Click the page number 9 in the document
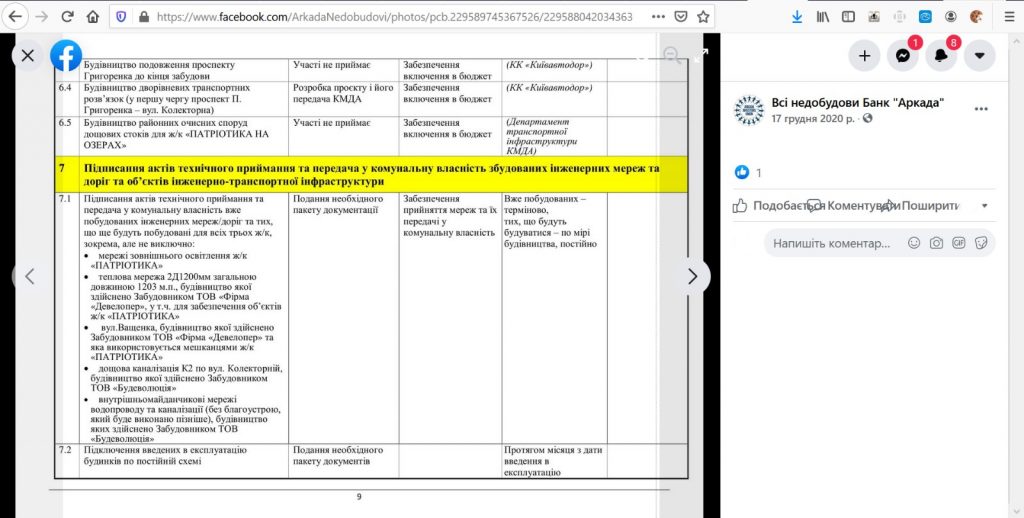Image resolution: width=1024 pixels, height=518 pixels. pos(359,497)
